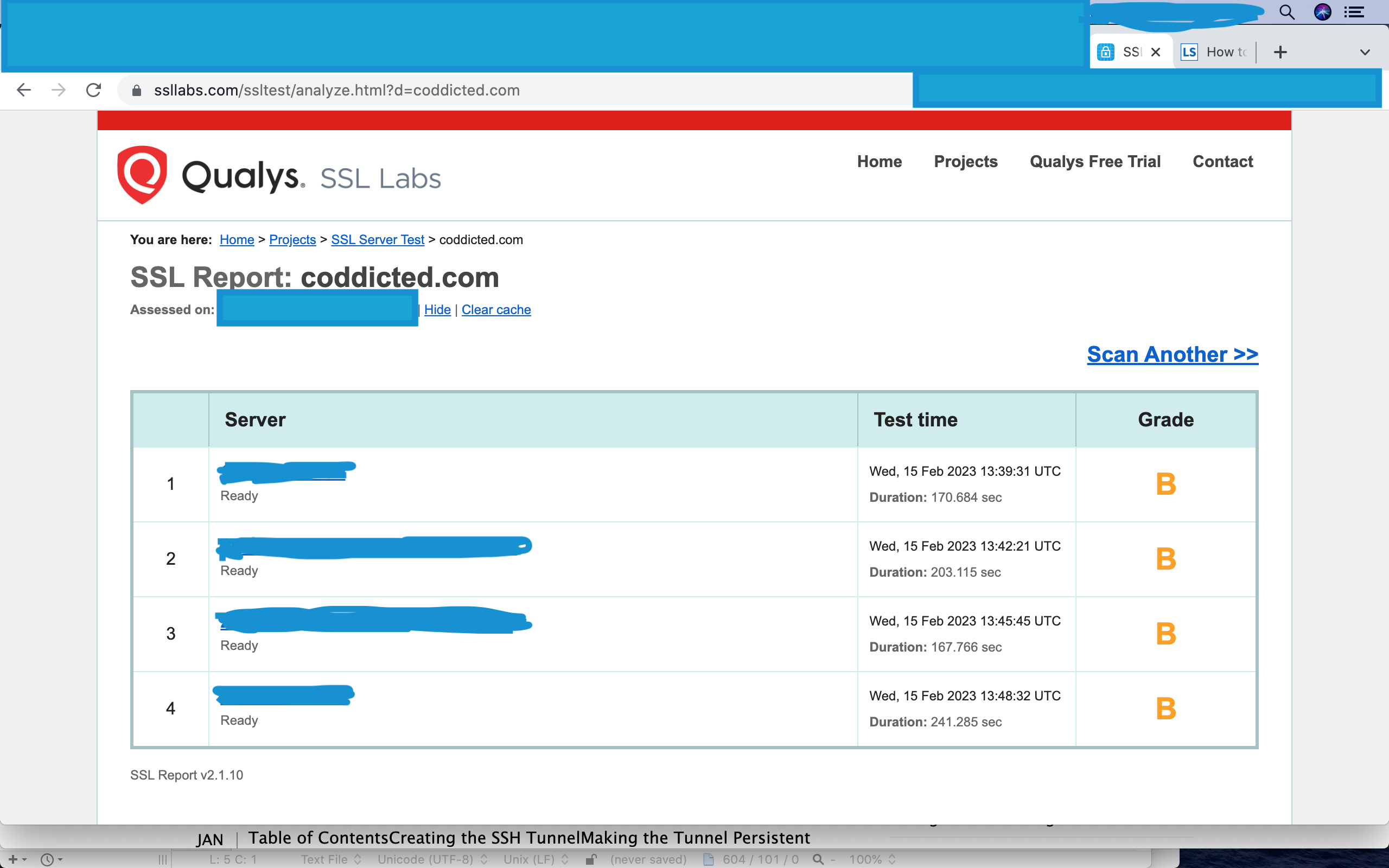Click test time 13:45:45 UTC
The height and width of the screenshot is (868, 1389).
pyautogui.click(x=965, y=621)
